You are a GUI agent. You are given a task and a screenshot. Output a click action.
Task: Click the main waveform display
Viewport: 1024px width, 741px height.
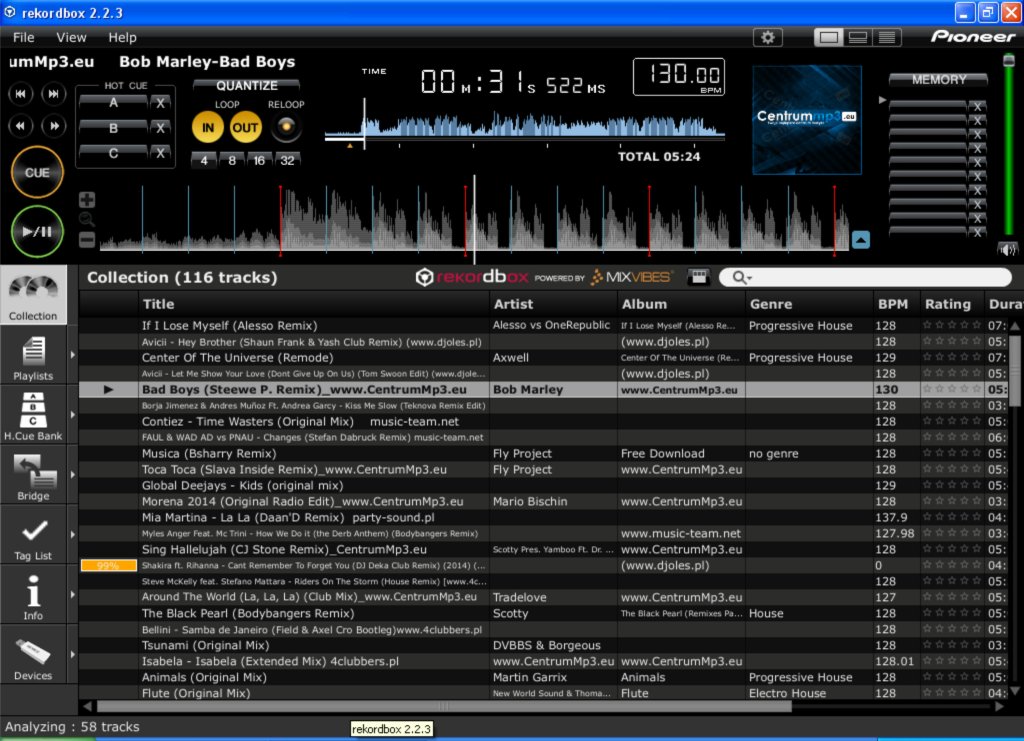(x=474, y=219)
